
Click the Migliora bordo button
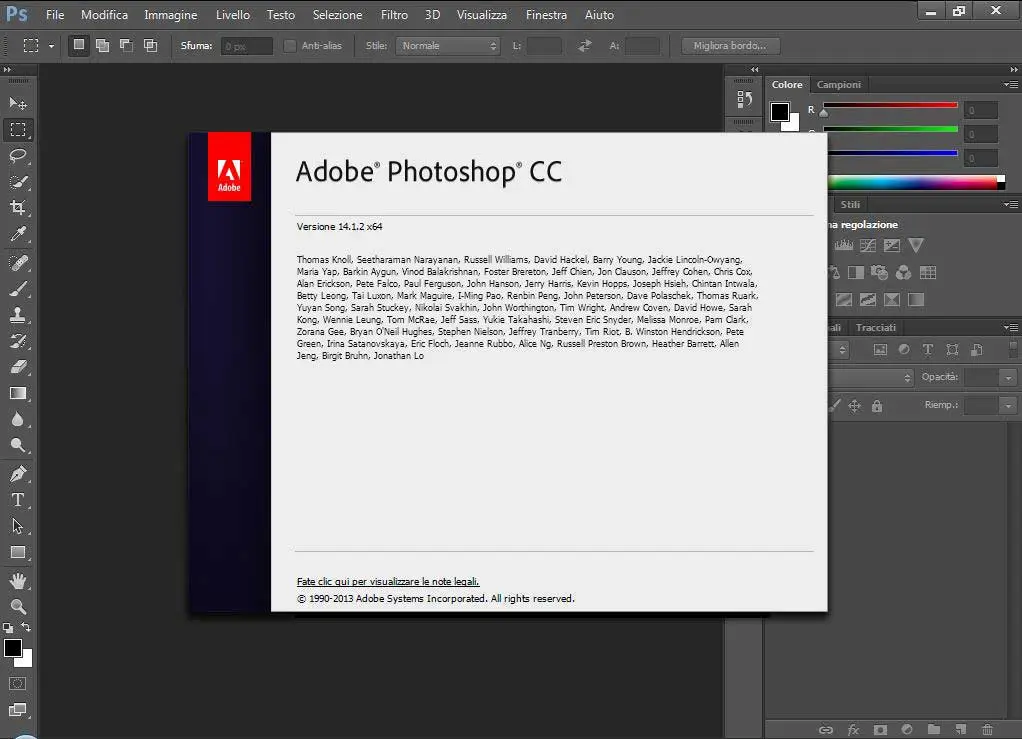[x=730, y=46]
